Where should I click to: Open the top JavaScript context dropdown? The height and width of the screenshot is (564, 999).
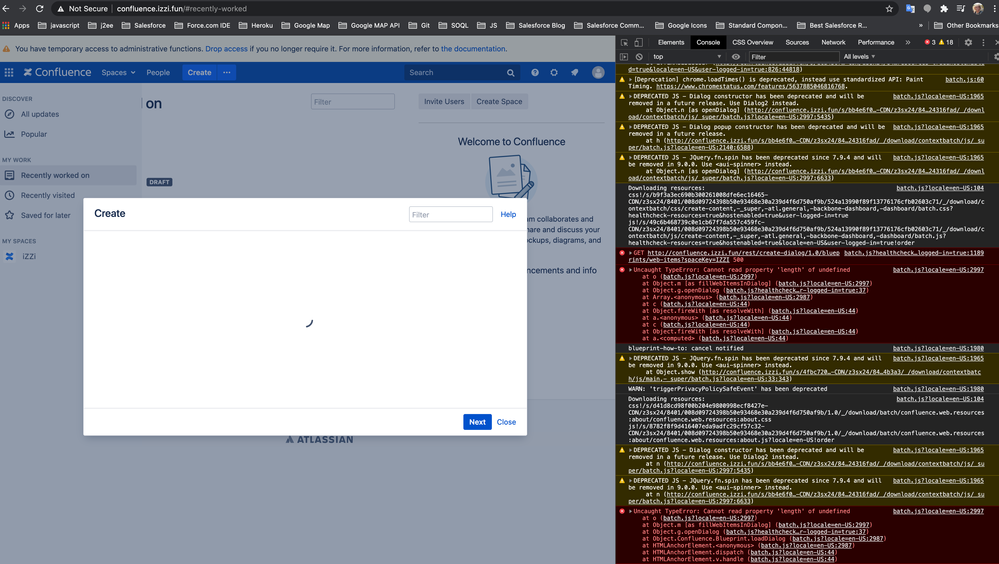pos(687,57)
